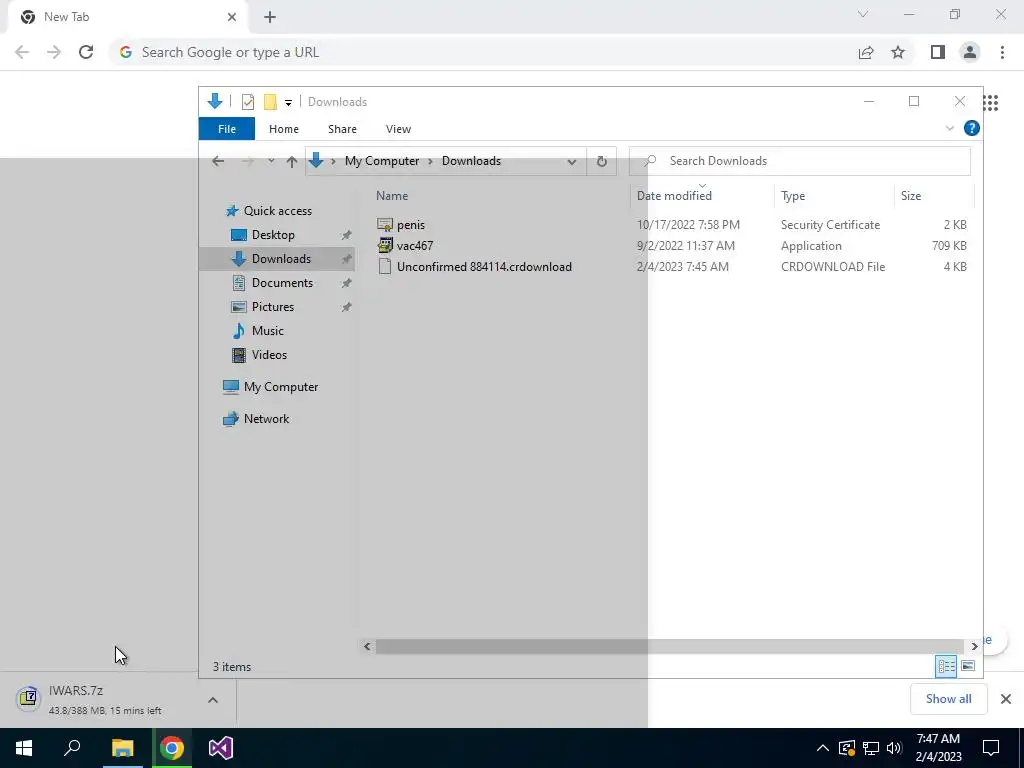Image resolution: width=1024 pixels, height=768 pixels.
Task: Close the Chrome downloads bar
Action: click(x=1006, y=699)
